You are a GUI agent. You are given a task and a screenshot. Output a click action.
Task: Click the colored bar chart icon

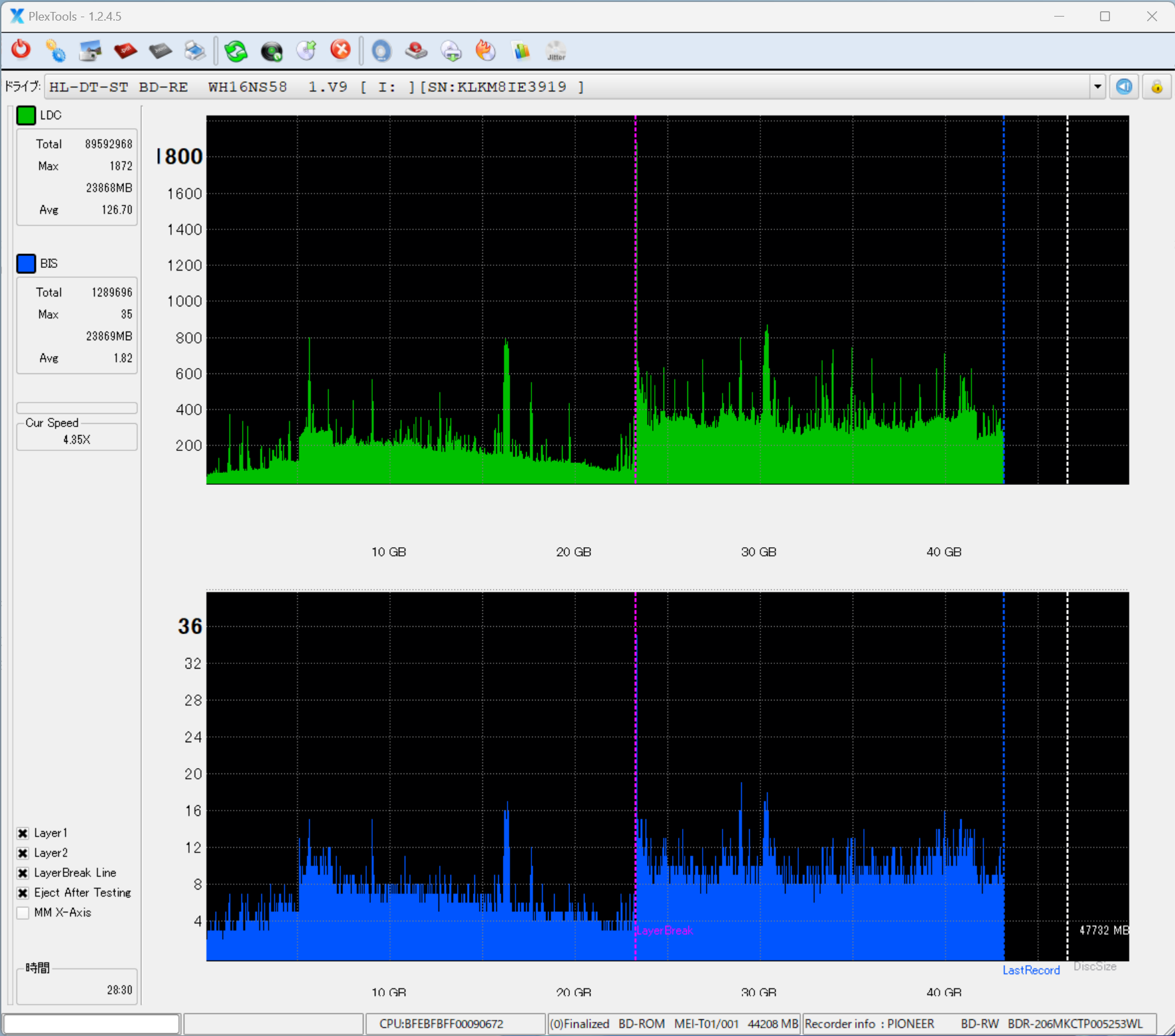[521, 50]
